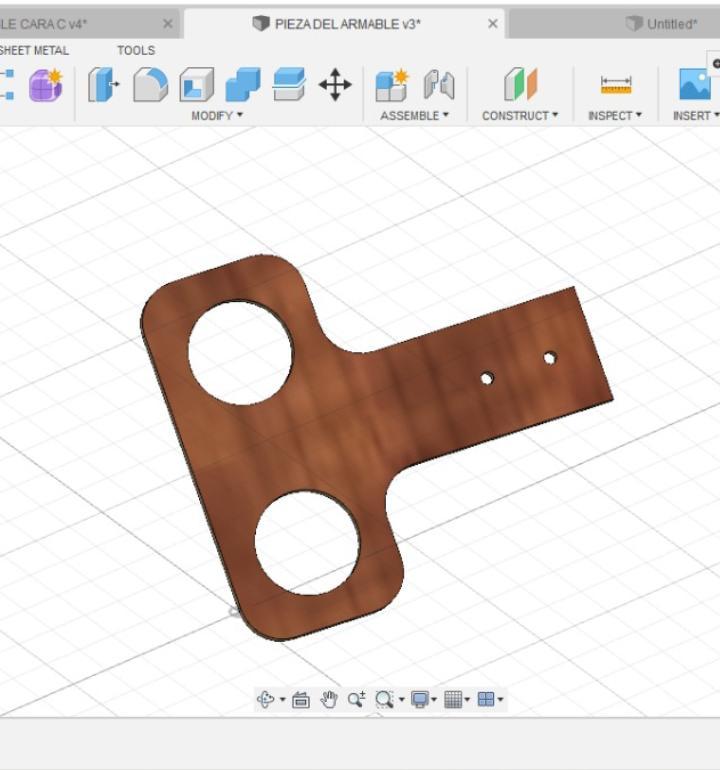Switch to the Untitled document tab
This screenshot has height=770, width=720.
tap(615, 24)
